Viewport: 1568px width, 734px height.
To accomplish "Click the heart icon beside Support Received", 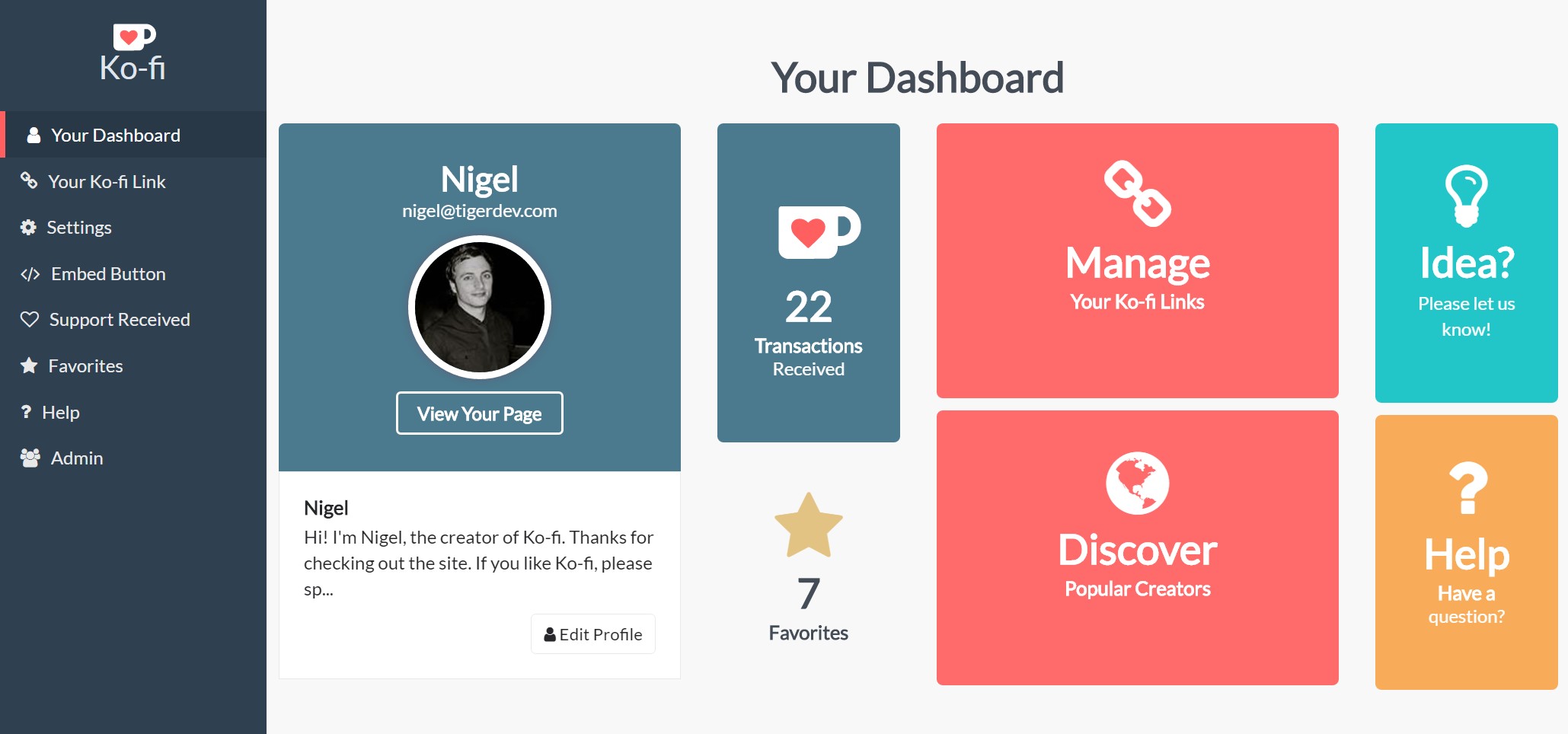I will pos(29,320).
